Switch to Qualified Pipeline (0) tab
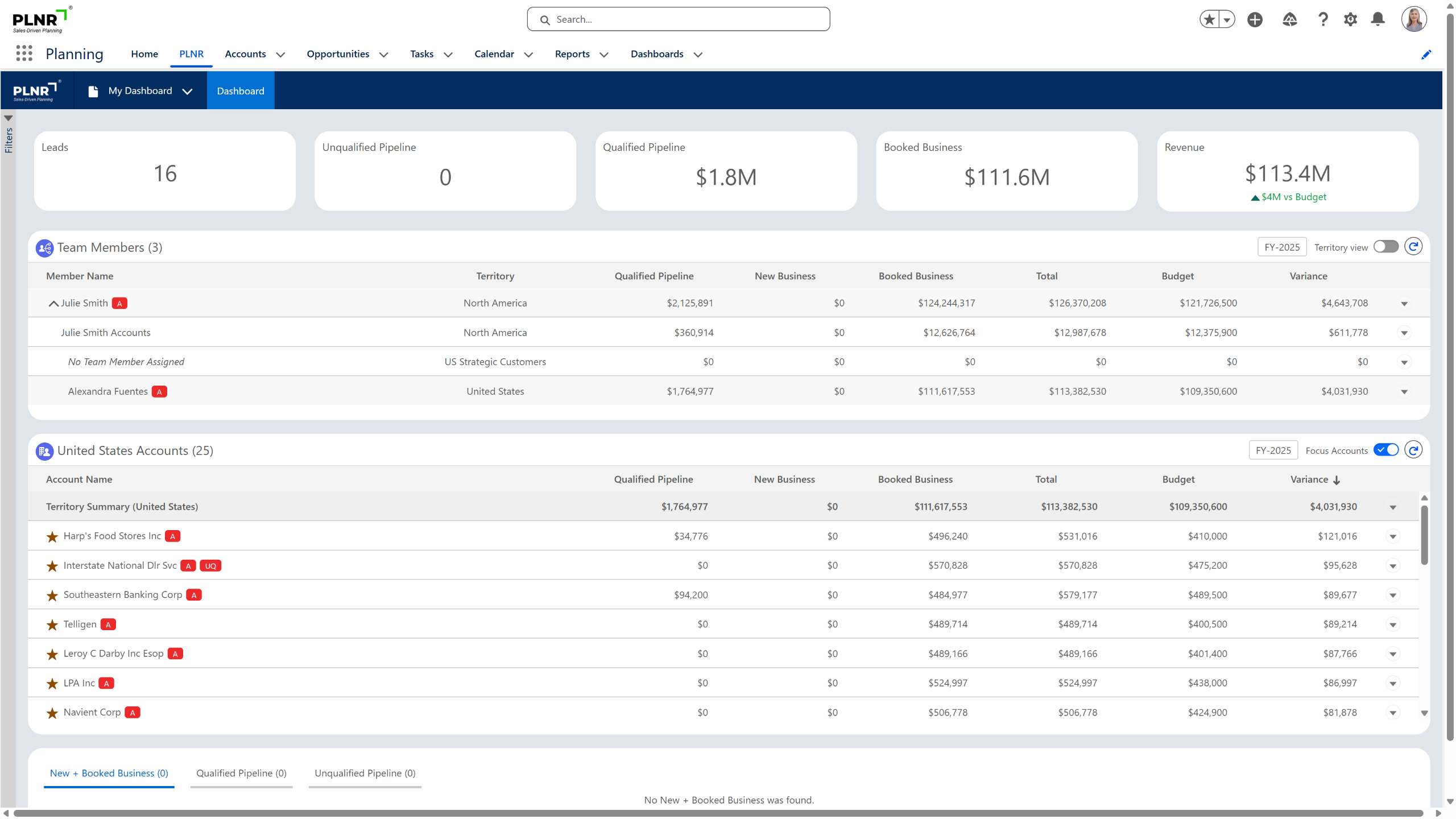This screenshot has height=819, width=1456. [241, 773]
